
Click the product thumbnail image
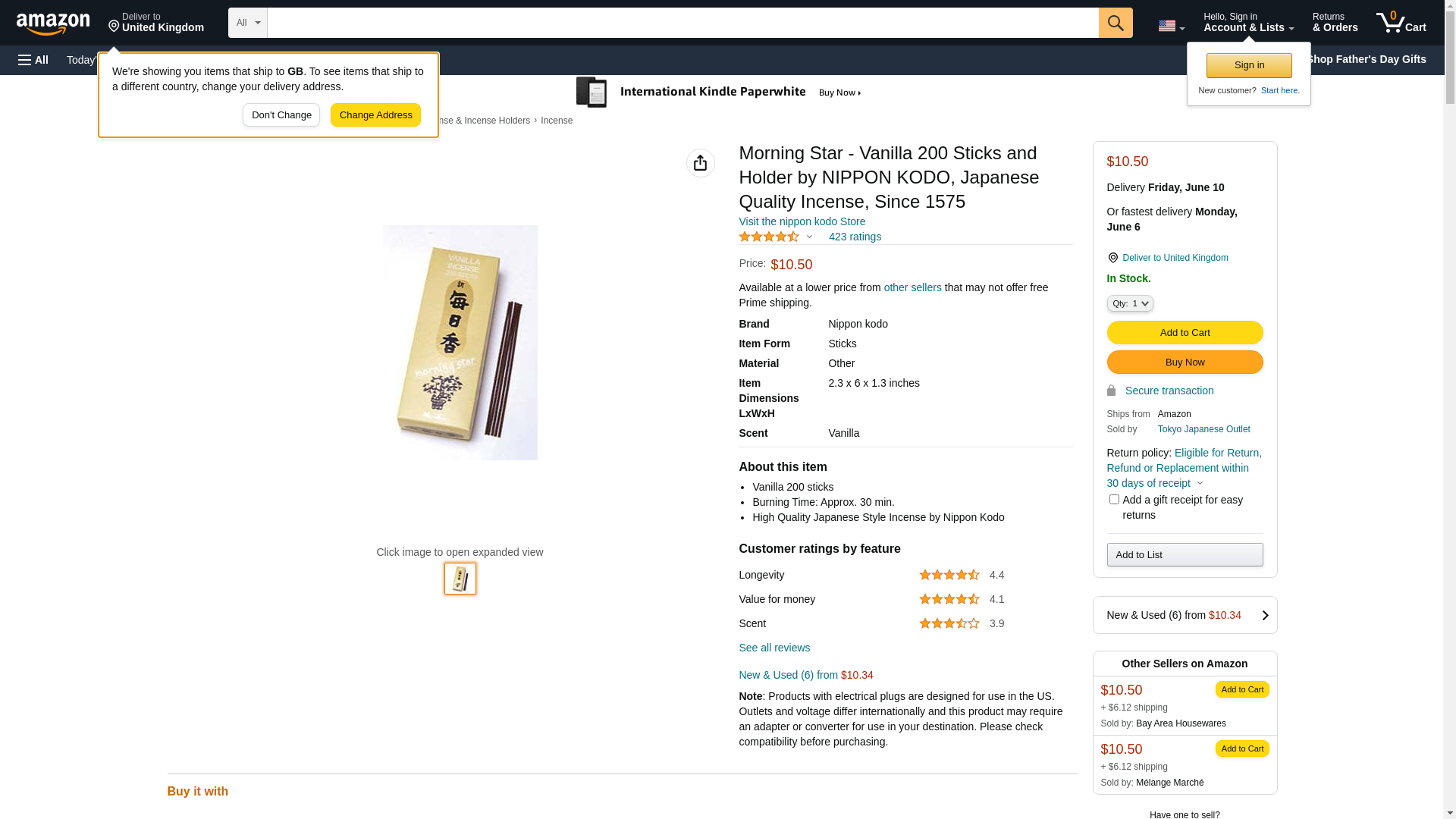[460, 579]
